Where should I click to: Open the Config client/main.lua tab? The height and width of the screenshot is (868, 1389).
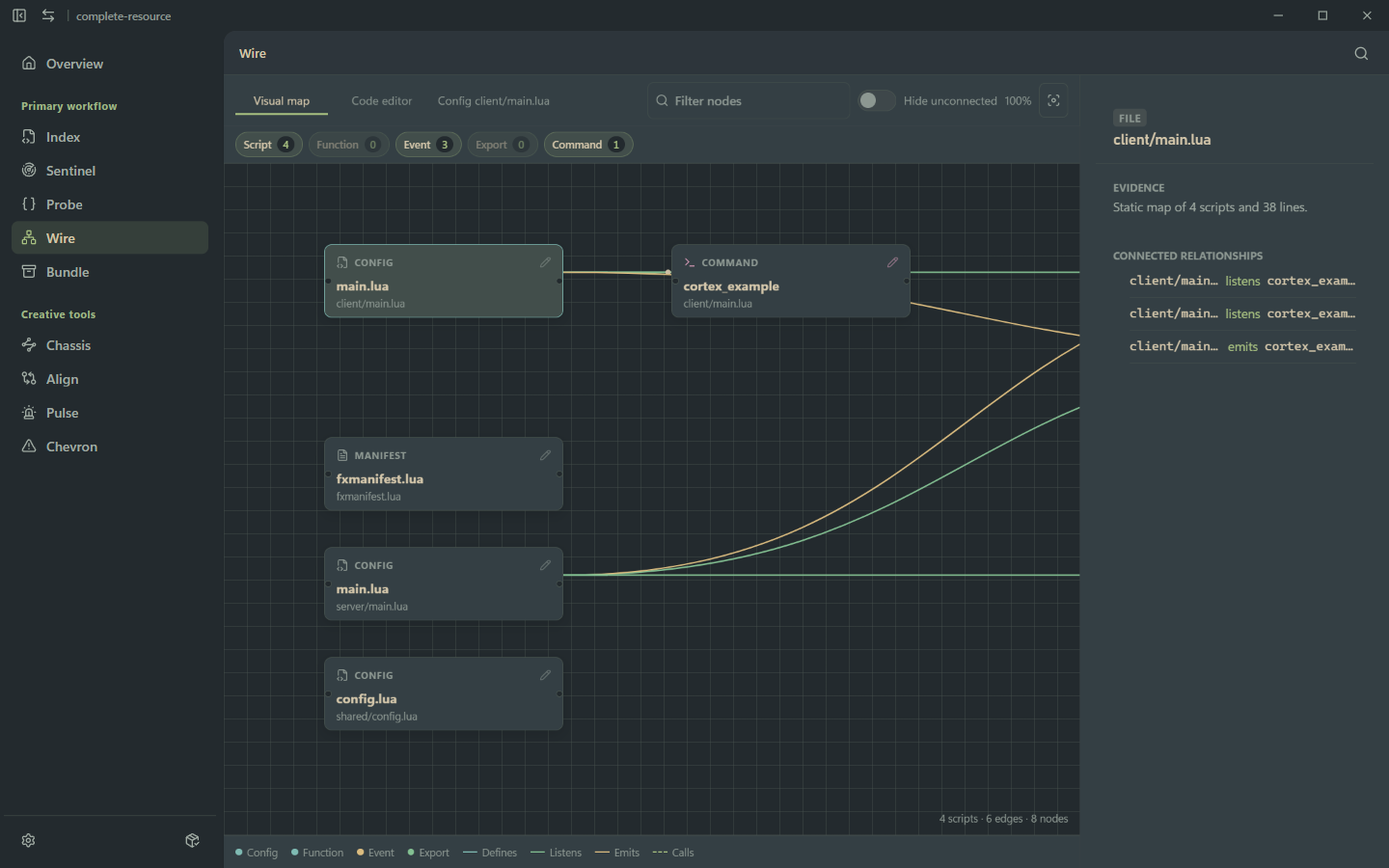click(x=494, y=101)
